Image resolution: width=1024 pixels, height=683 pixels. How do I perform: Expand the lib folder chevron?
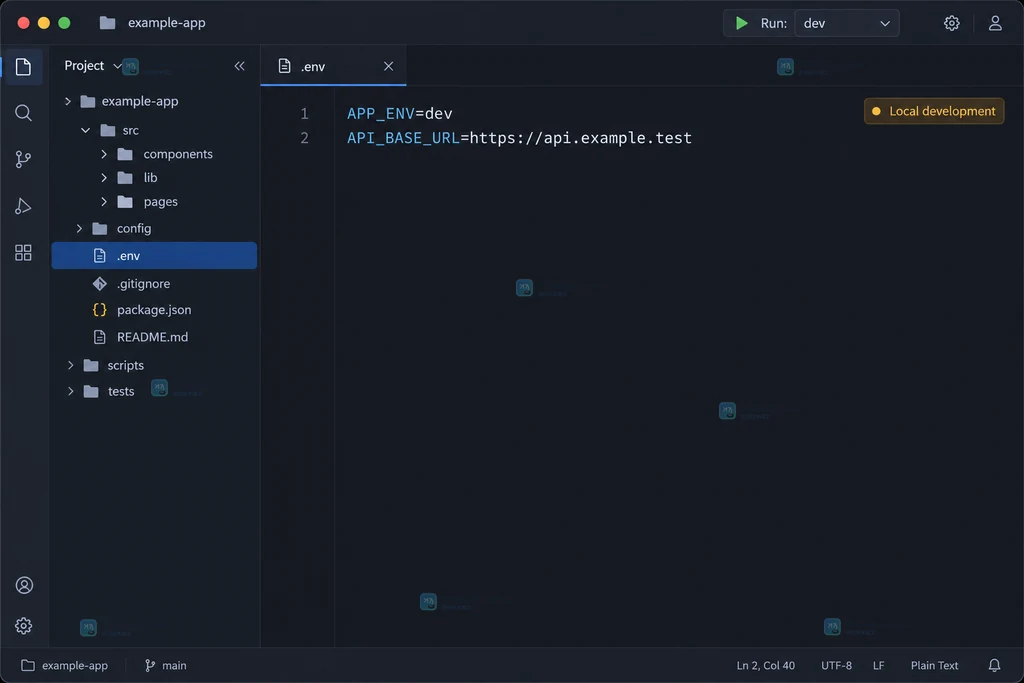104,178
